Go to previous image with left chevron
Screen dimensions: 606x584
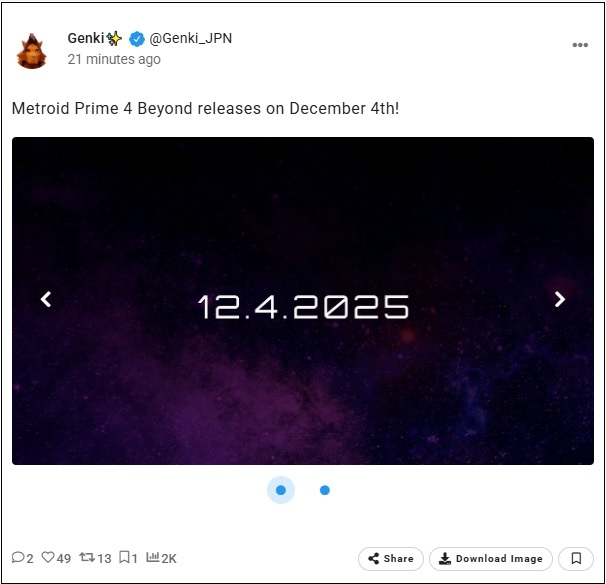46,299
